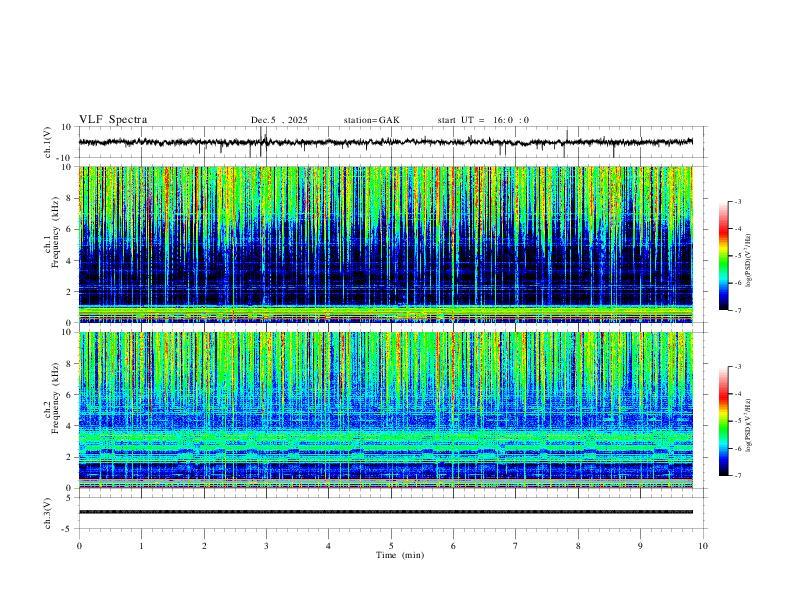The width and height of the screenshot is (792, 612).
Task: Click the ch.2 spectrogram plot area
Action: pyautogui.click(x=385, y=410)
